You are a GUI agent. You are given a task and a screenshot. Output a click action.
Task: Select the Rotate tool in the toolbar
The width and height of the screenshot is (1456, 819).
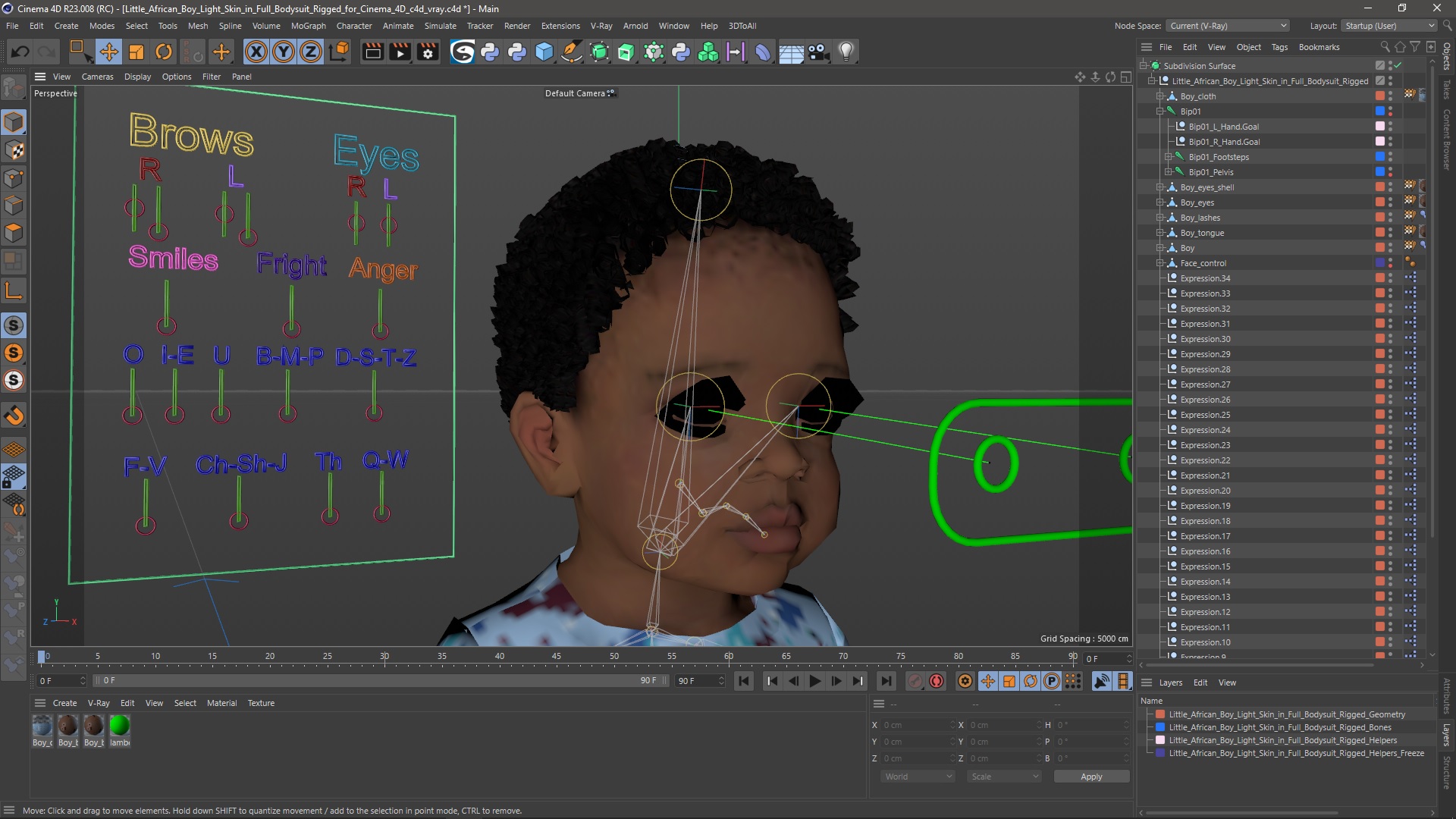[x=163, y=52]
